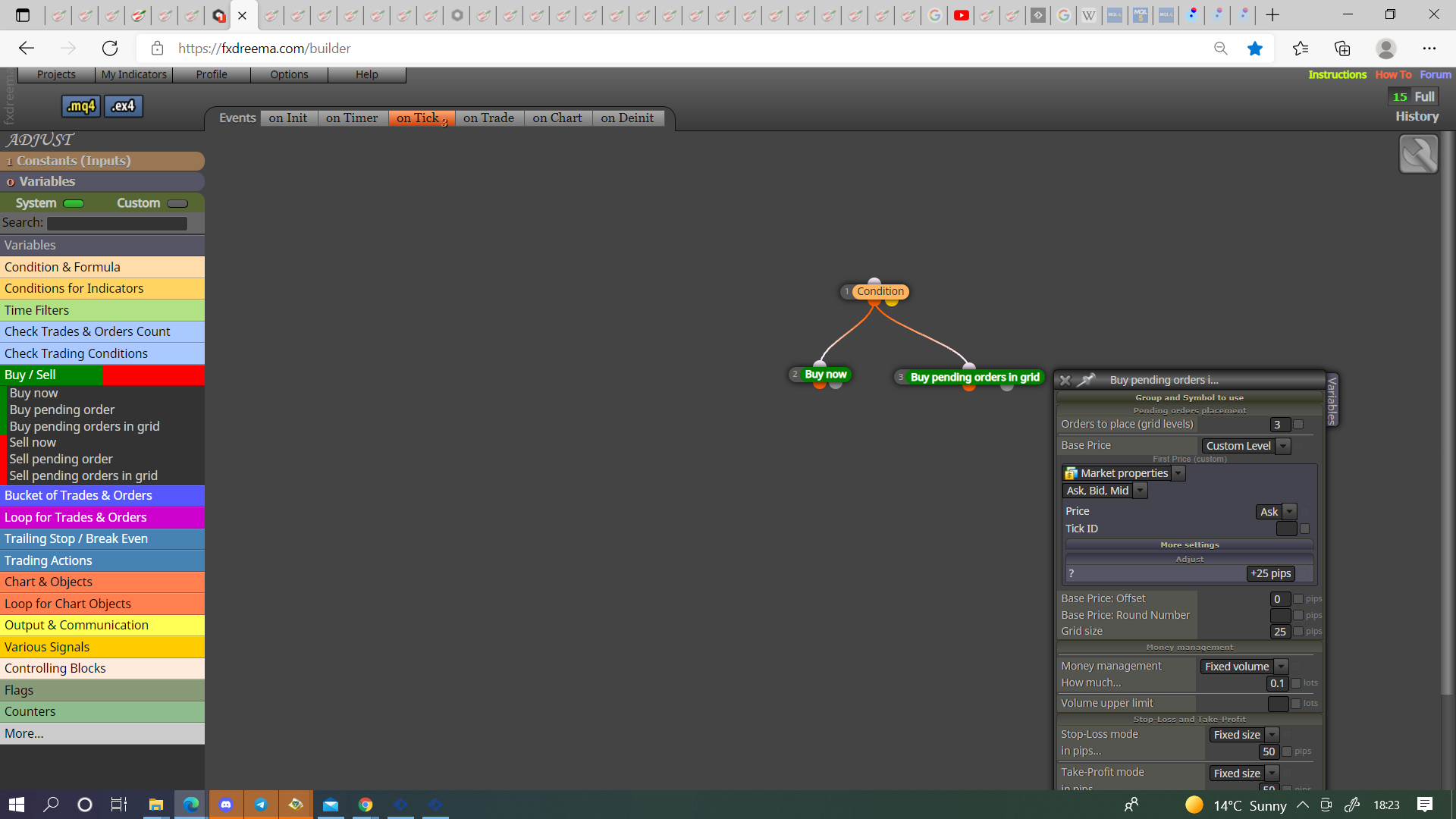The image size is (1456, 819).
Task: Open Discord from the taskbar
Action: tap(226, 805)
